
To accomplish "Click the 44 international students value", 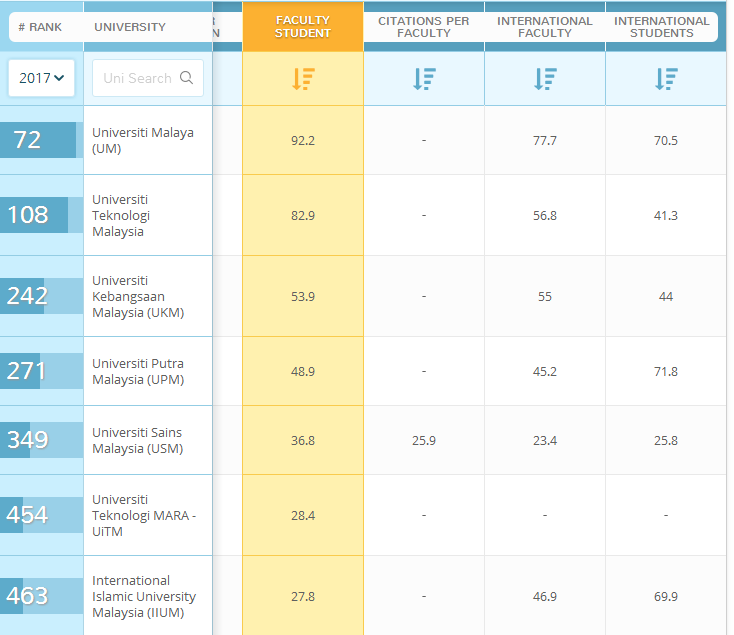I will tap(666, 296).
